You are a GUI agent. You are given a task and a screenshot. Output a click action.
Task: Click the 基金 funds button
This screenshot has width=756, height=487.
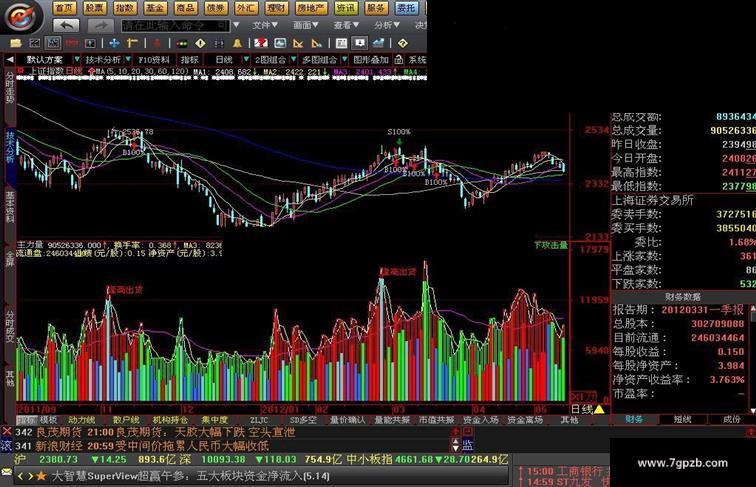[x=155, y=8]
